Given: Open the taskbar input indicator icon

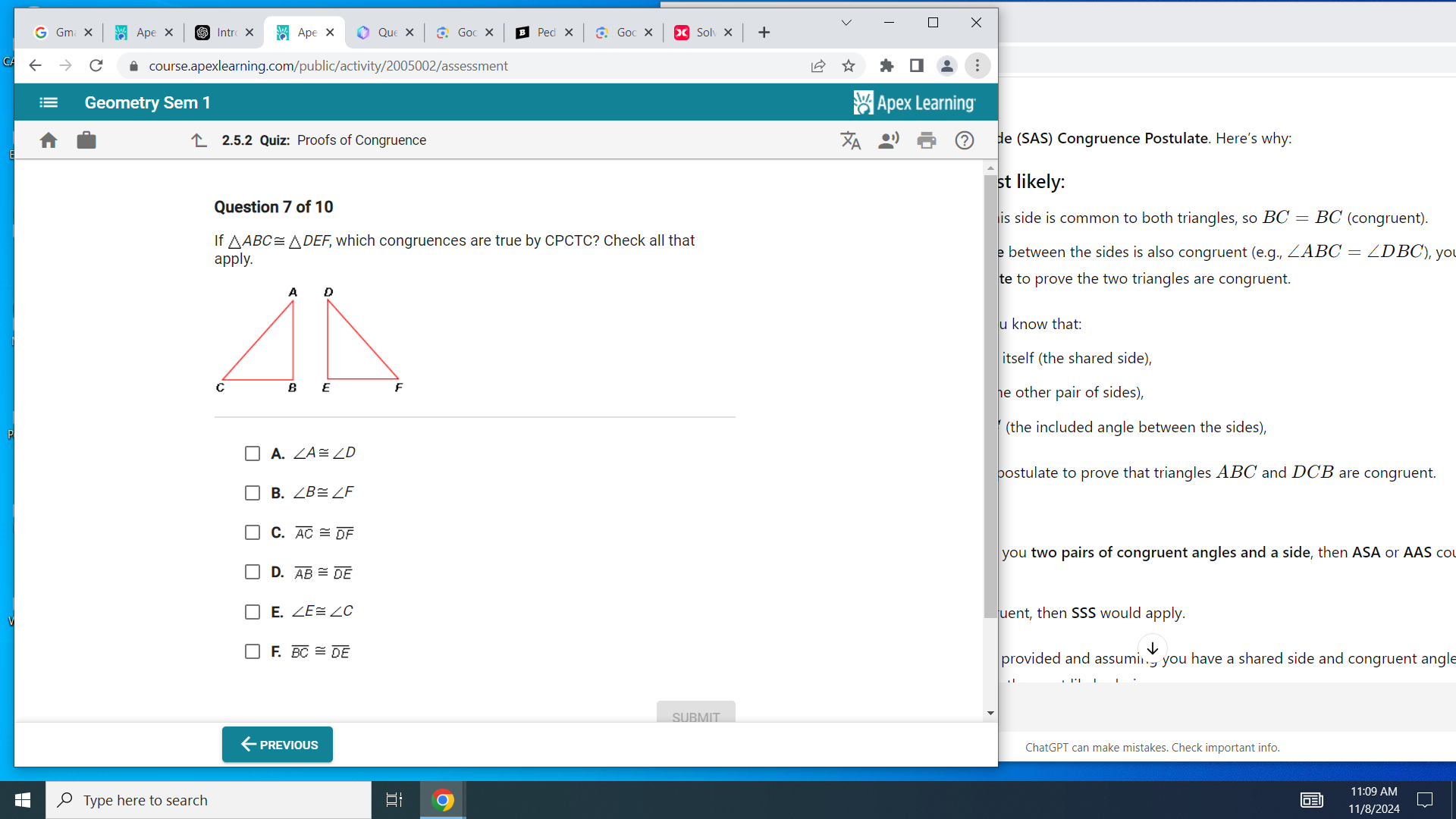Looking at the screenshot, I should pyautogui.click(x=1312, y=800).
